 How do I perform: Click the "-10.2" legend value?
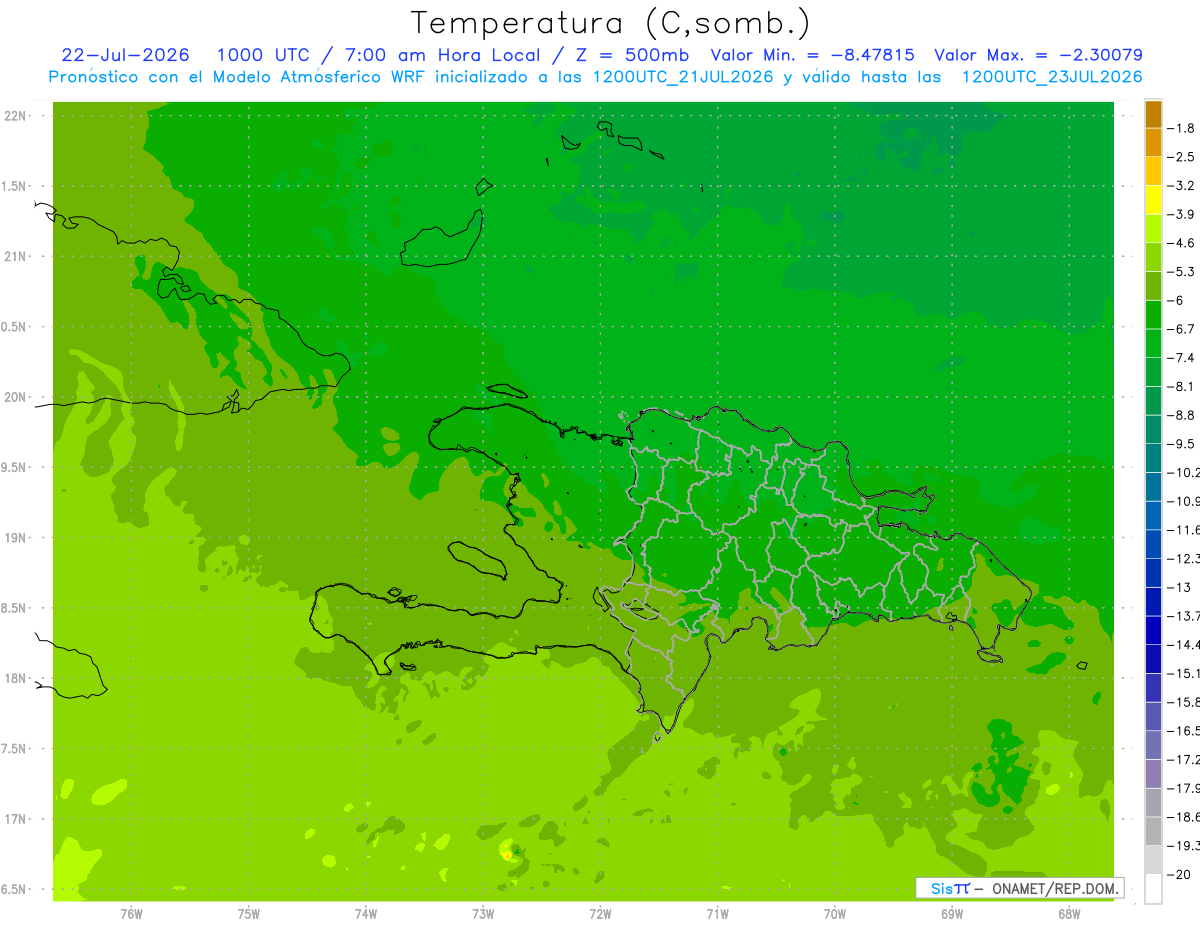click(1184, 472)
